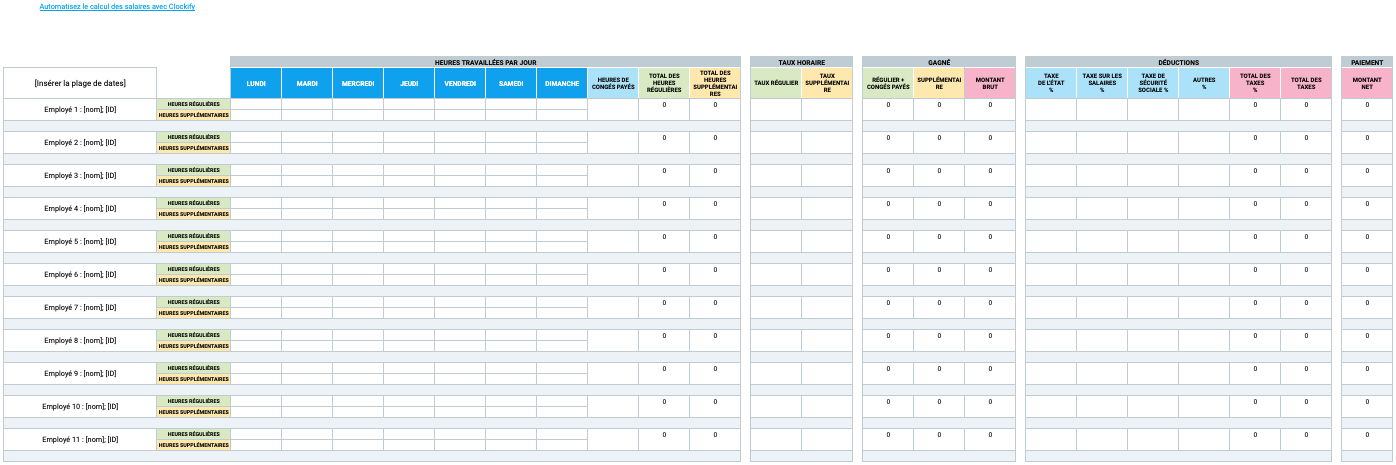Select the 'Employé 5 : [nom]; [ID]' cell

80,241
